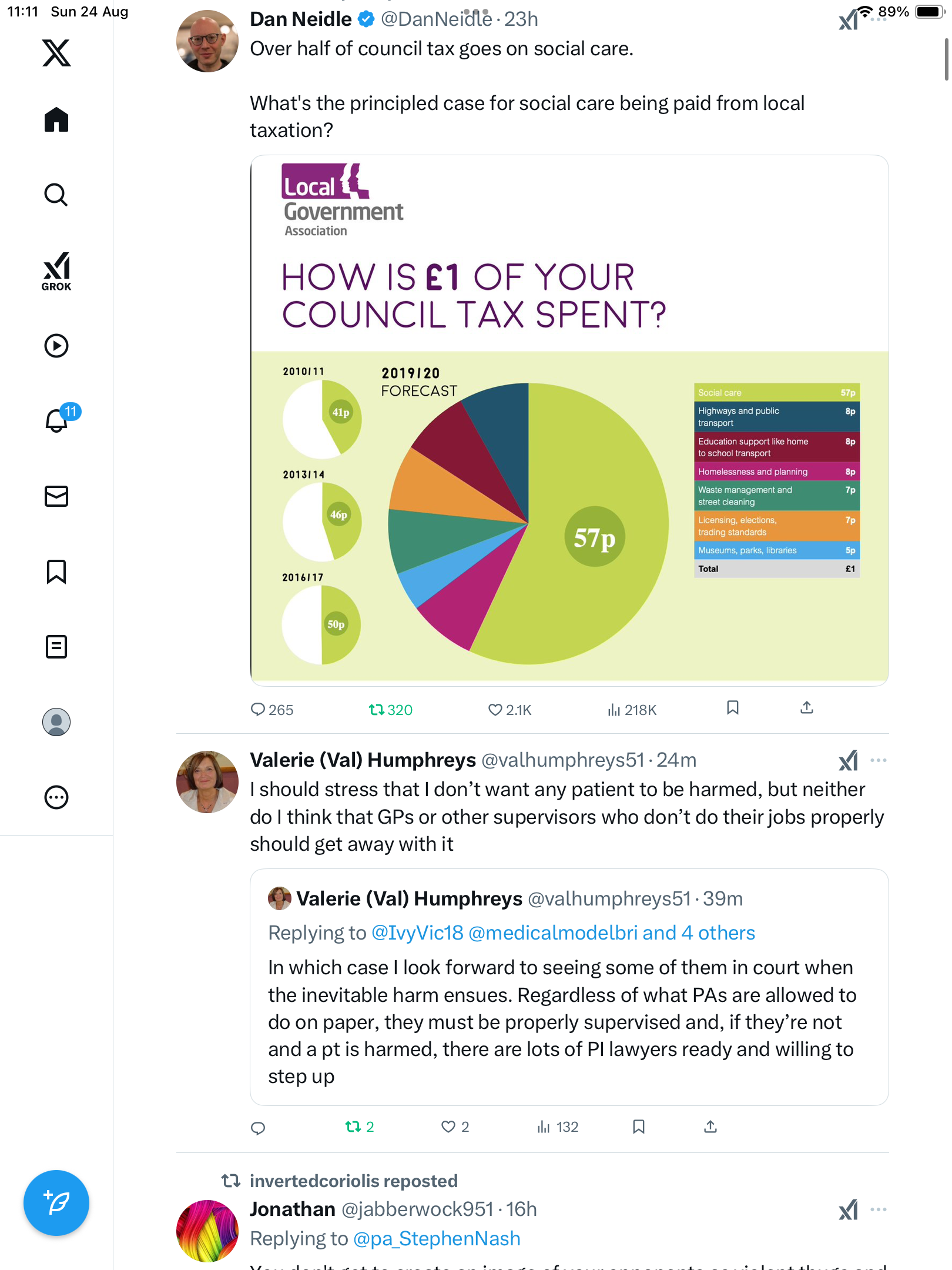Open the sidebar More circle menu

pos(56,797)
